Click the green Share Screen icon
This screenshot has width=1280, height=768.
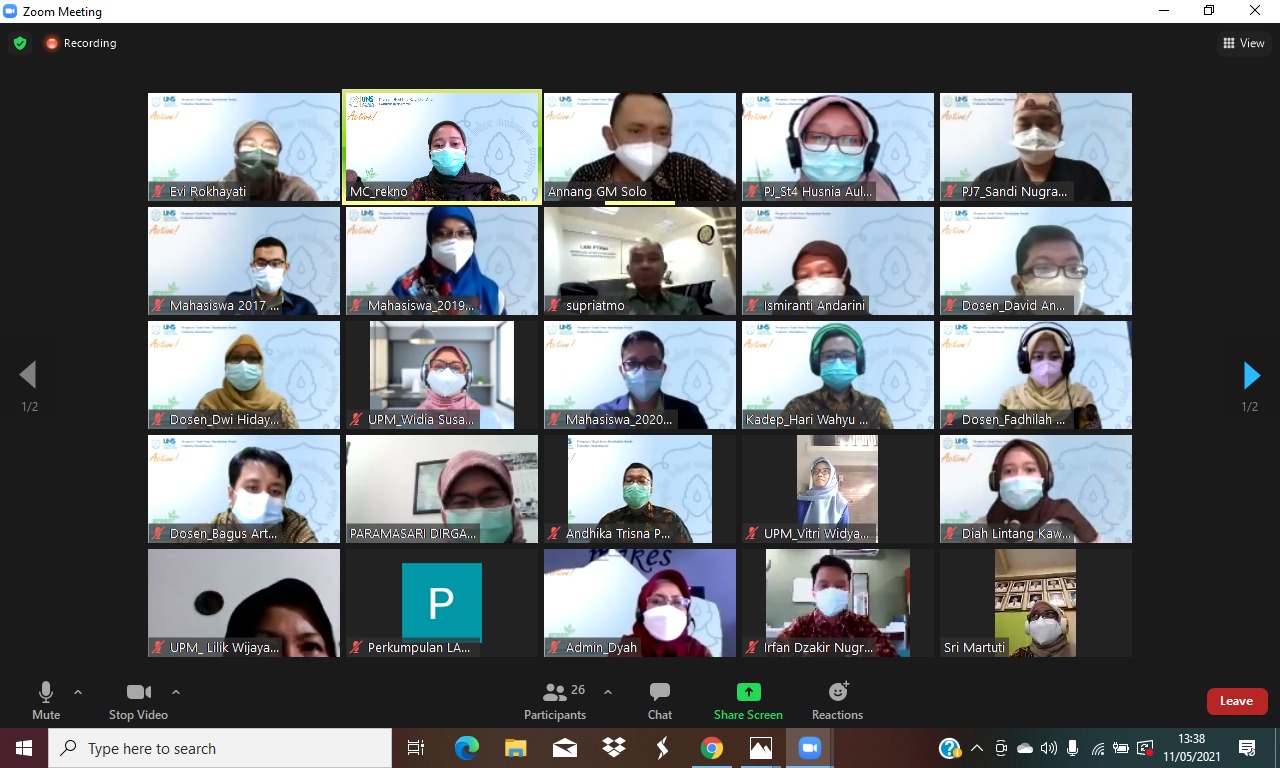click(x=748, y=693)
